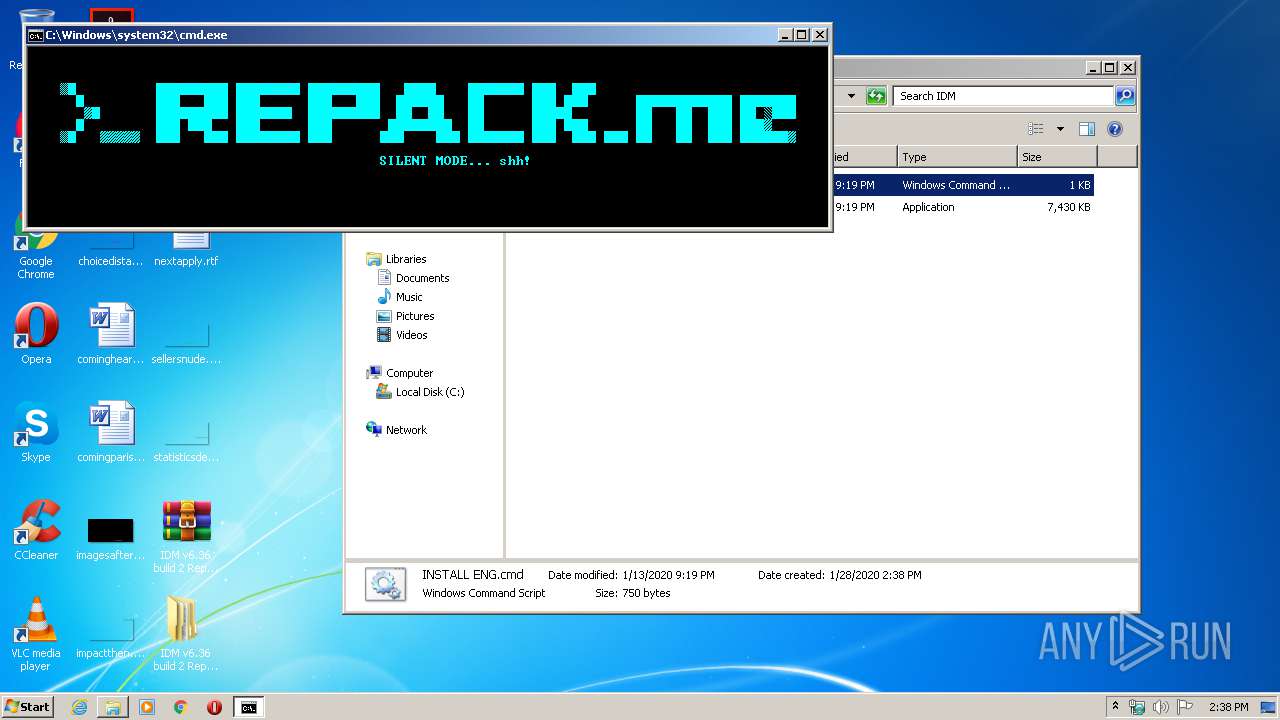Close the Explorer IDM window
The width and height of the screenshot is (1280, 720).
(x=1128, y=68)
